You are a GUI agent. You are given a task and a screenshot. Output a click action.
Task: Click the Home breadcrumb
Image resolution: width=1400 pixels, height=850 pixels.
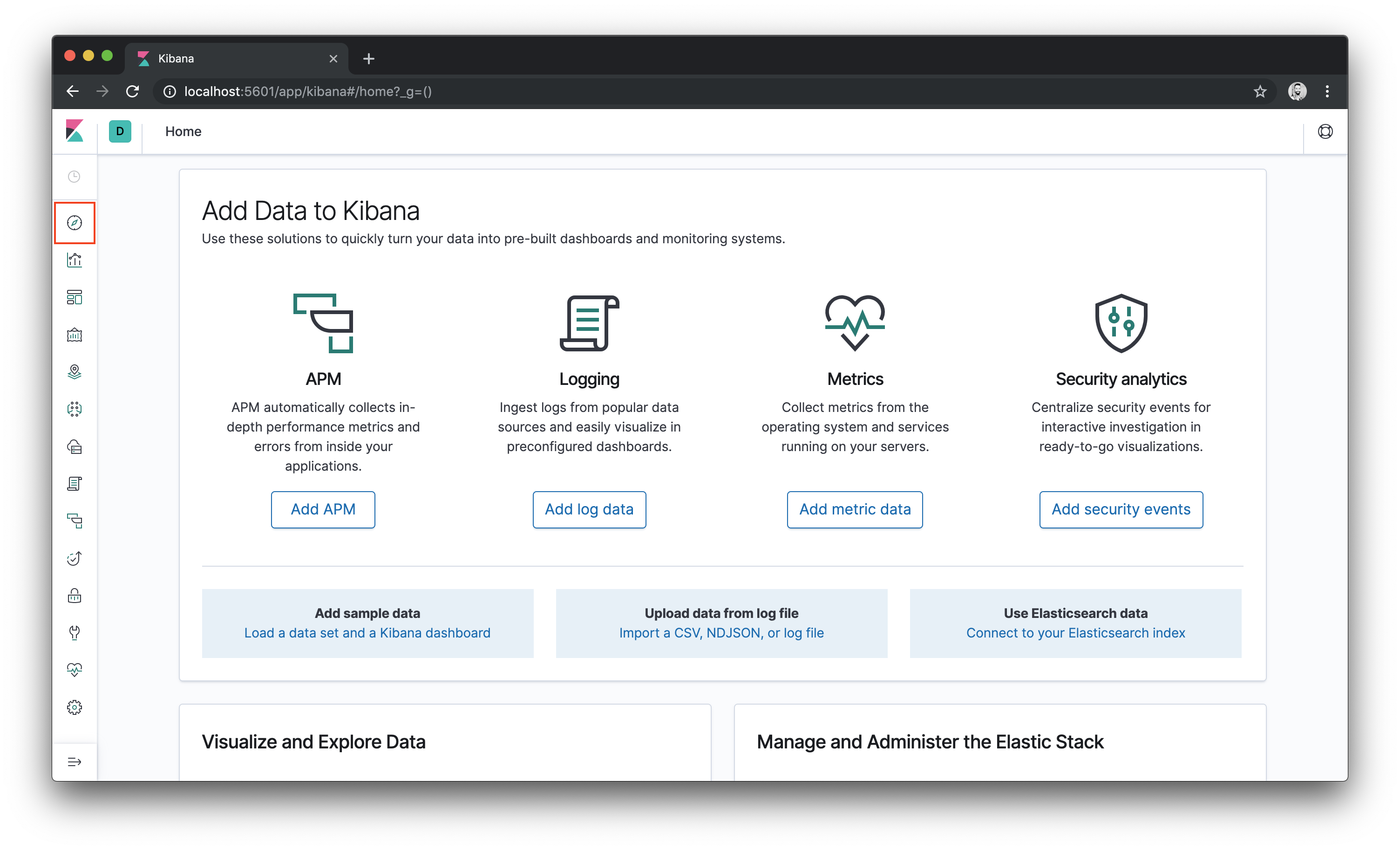point(183,131)
